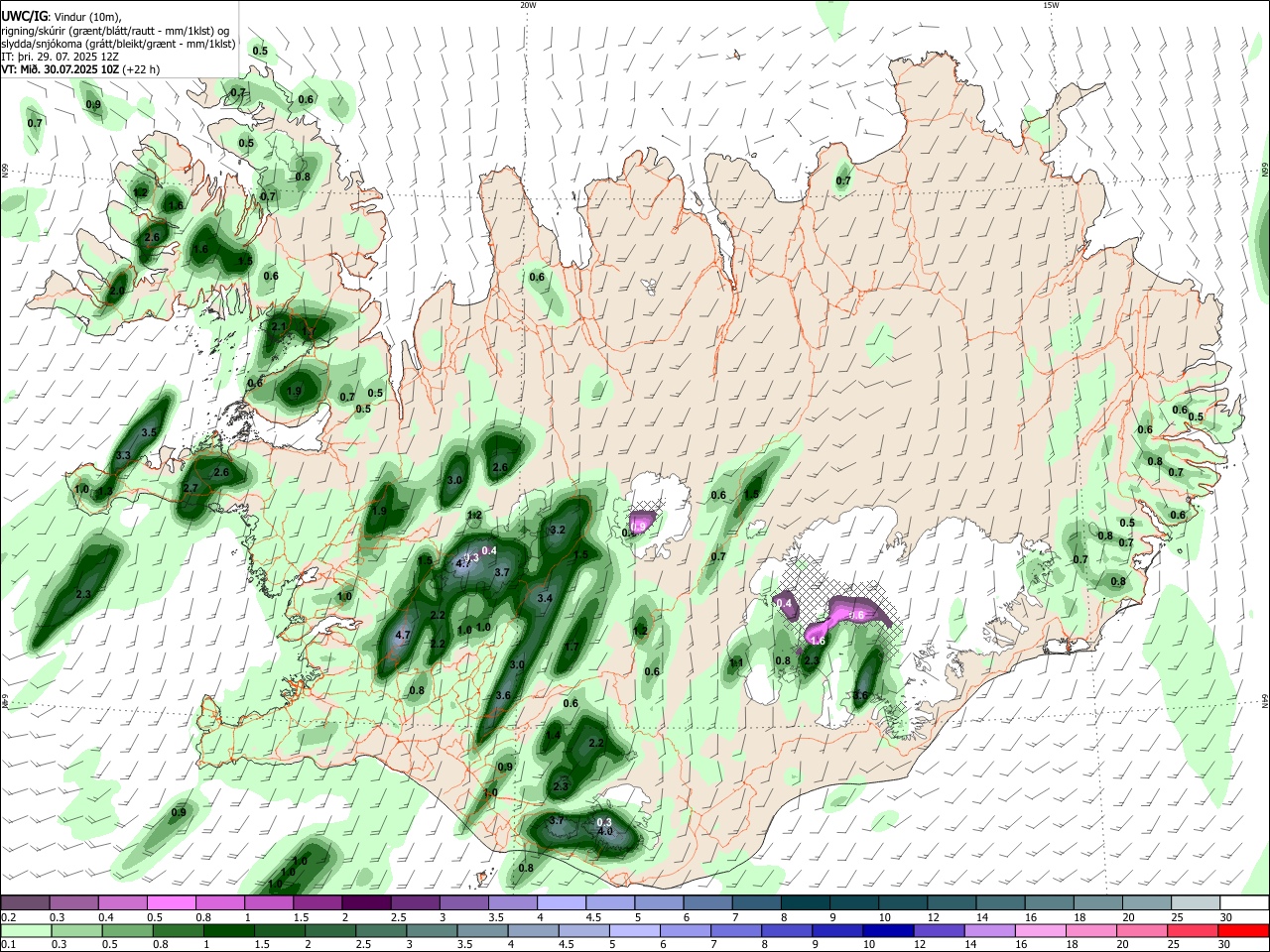Viewport: 1270px width, 952px height.
Task: Click the palest green 0.1 swatch in bottom scale
Action: click(x=25, y=930)
